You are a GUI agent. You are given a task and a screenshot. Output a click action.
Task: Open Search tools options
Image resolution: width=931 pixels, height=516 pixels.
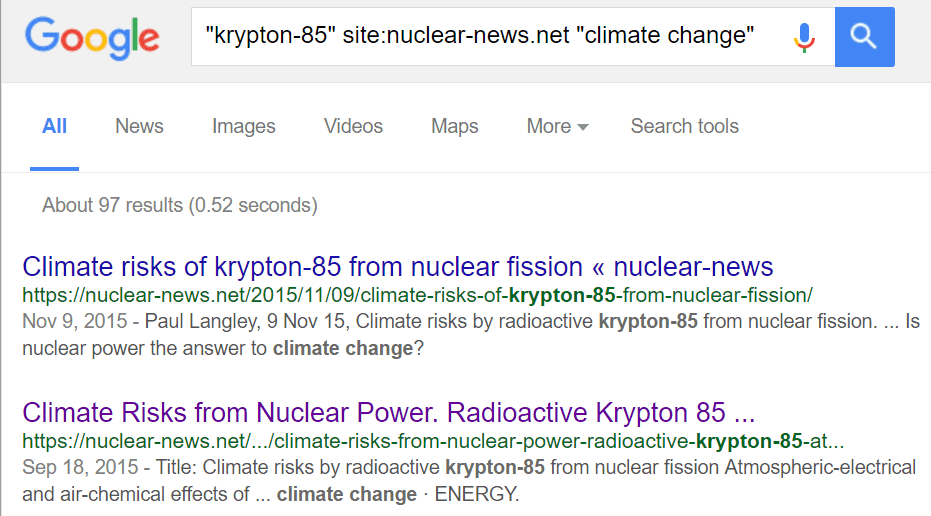(684, 126)
